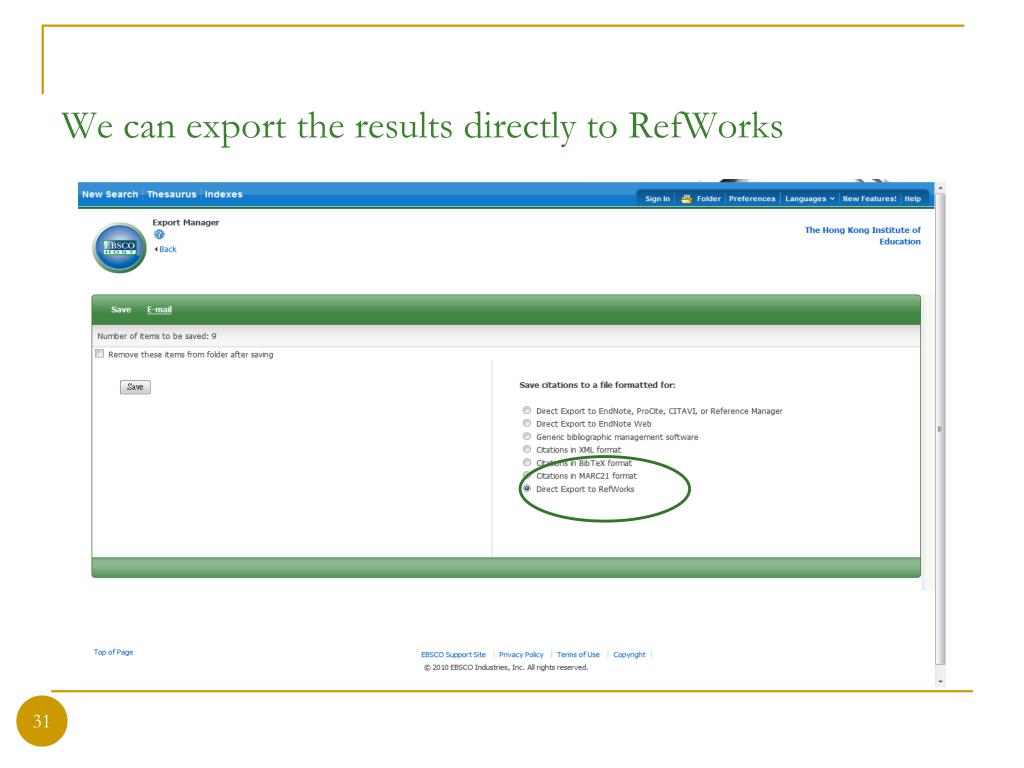Switch to the E-mail tab

(159, 310)
